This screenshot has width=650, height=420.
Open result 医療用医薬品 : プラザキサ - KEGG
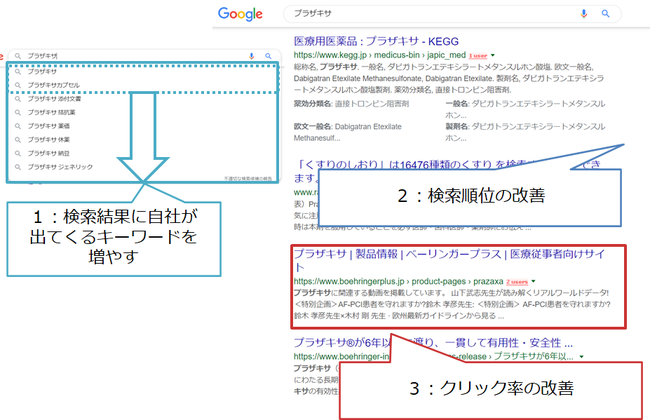376,41
